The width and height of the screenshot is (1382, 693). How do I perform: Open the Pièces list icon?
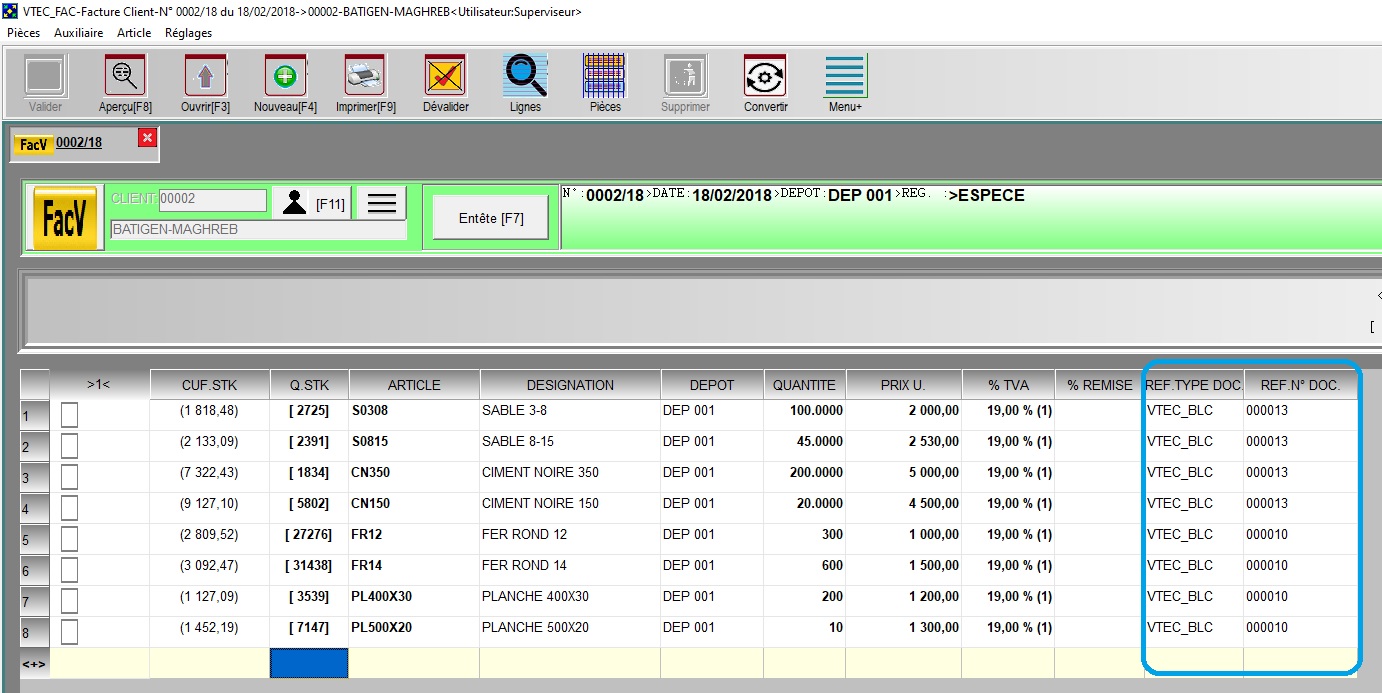[x=605, y=76]
